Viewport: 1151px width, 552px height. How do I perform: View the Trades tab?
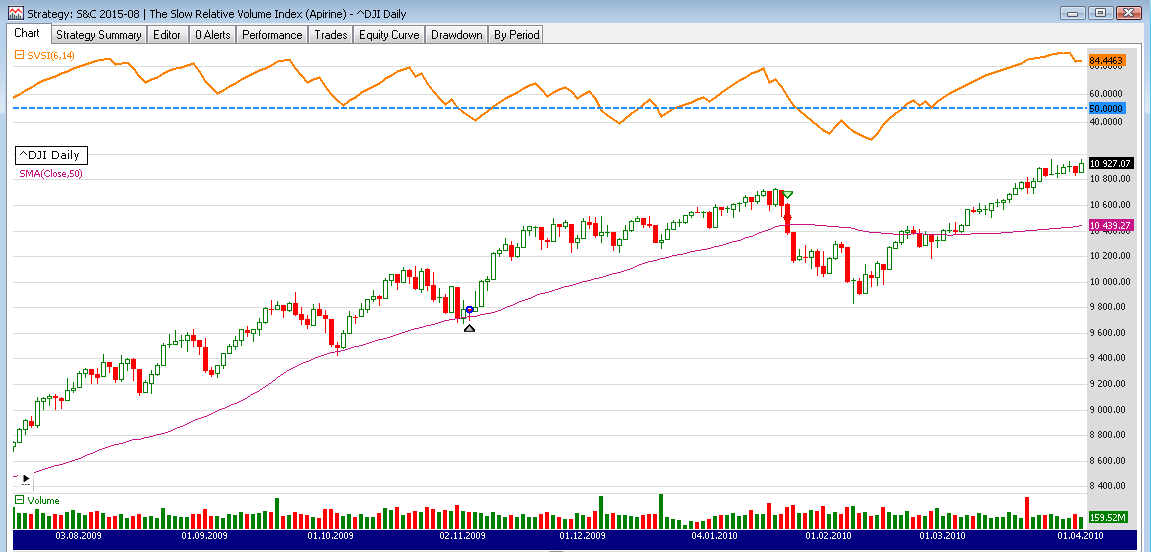click(330, 35)
